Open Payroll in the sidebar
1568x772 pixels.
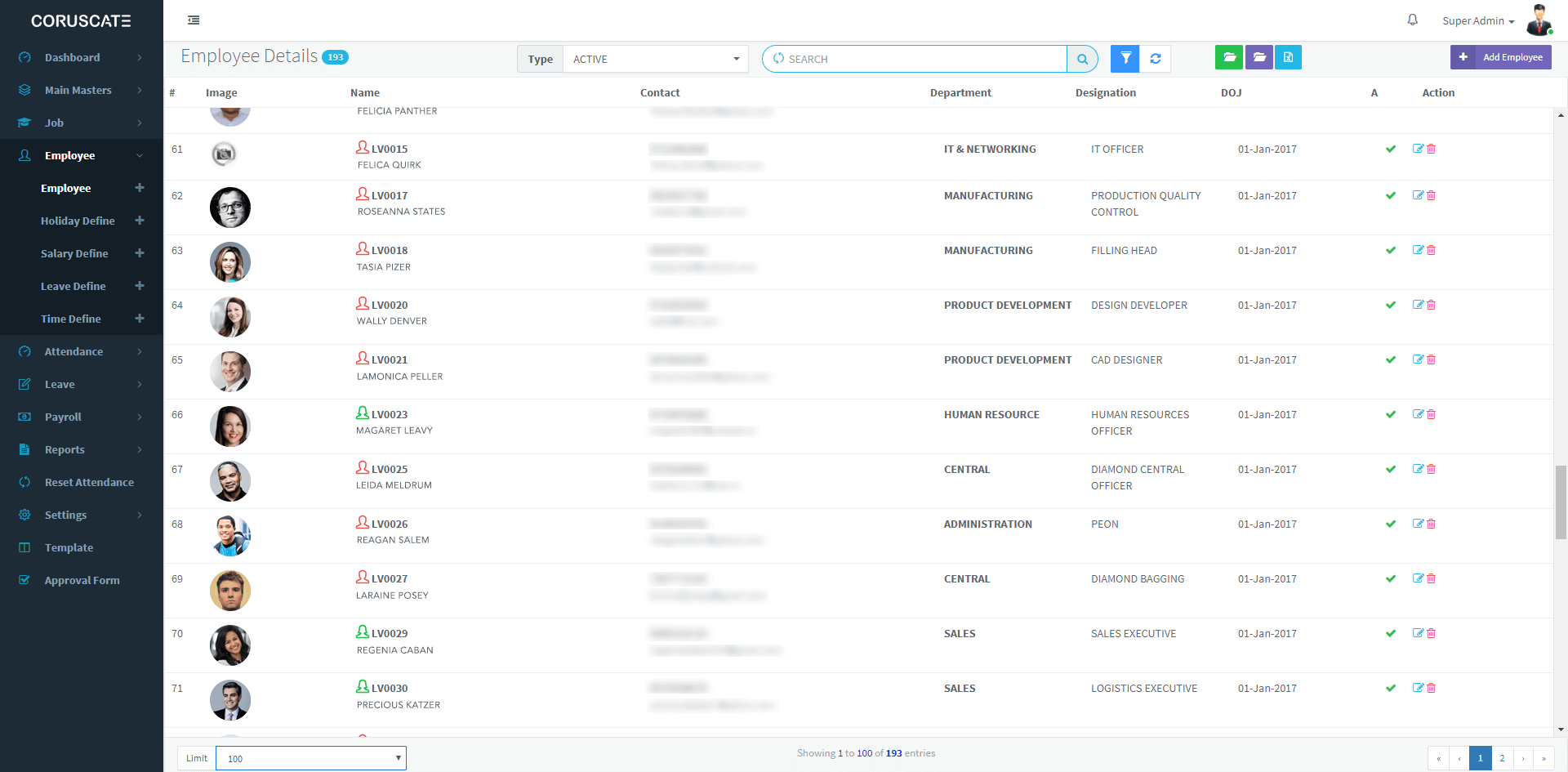click(x=63, y=417)
